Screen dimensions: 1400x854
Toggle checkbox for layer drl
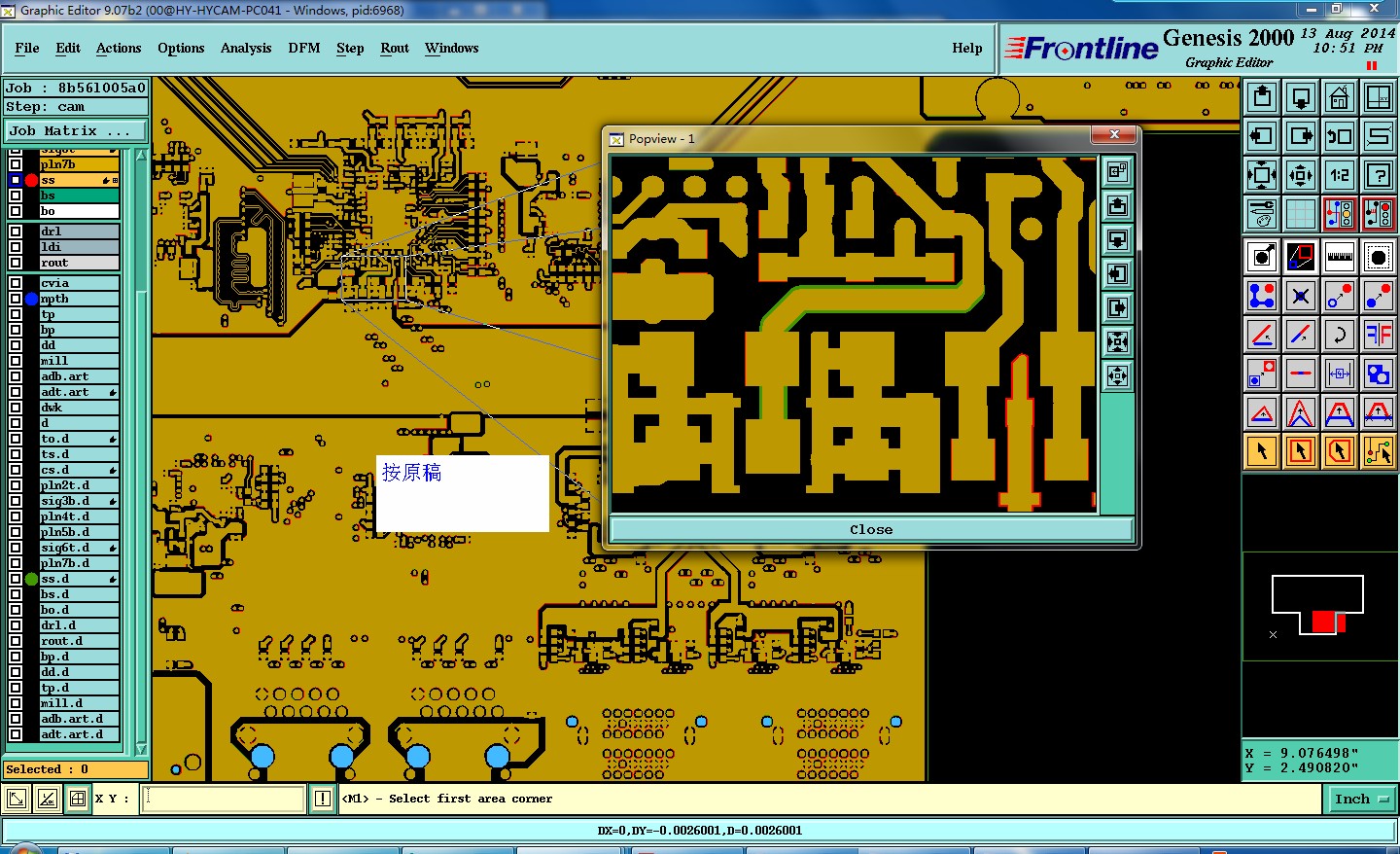[16, 231]
